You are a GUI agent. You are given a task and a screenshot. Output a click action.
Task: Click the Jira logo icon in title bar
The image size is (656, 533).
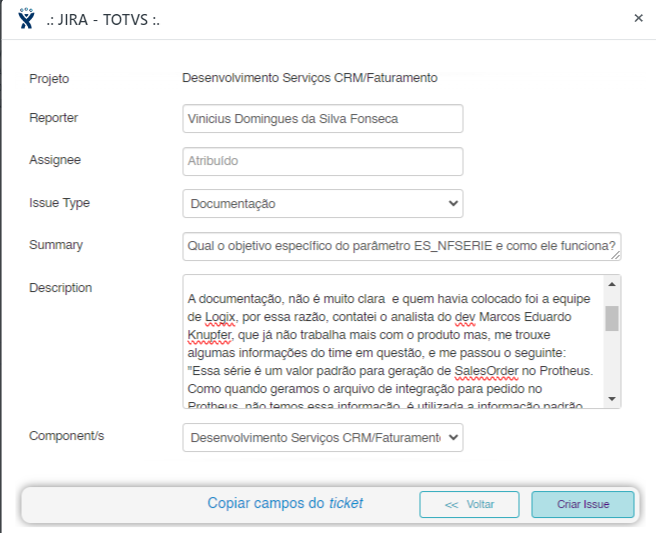tap(26, 18)
